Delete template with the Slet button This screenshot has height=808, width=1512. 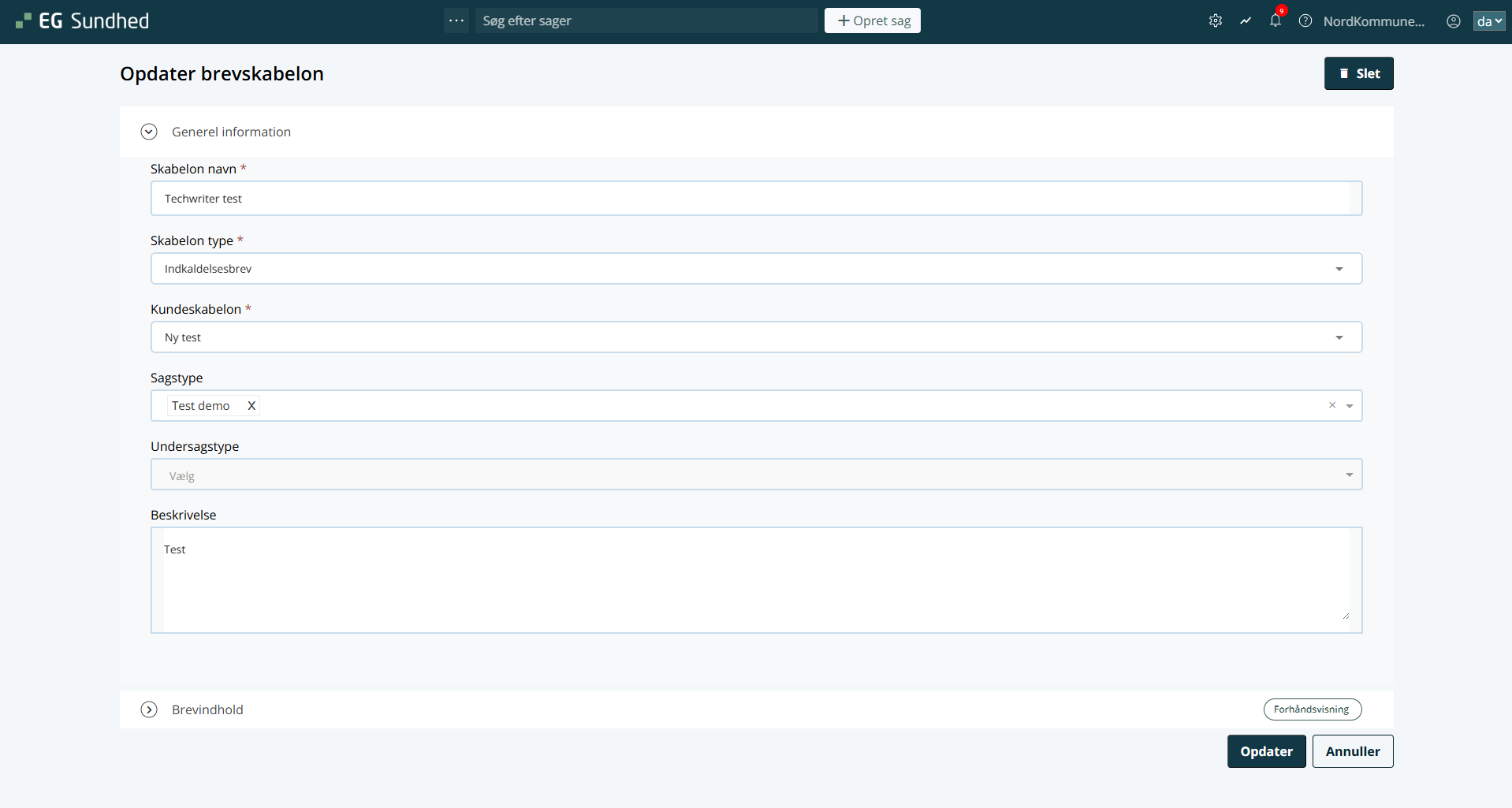[x=1358, y=73]
